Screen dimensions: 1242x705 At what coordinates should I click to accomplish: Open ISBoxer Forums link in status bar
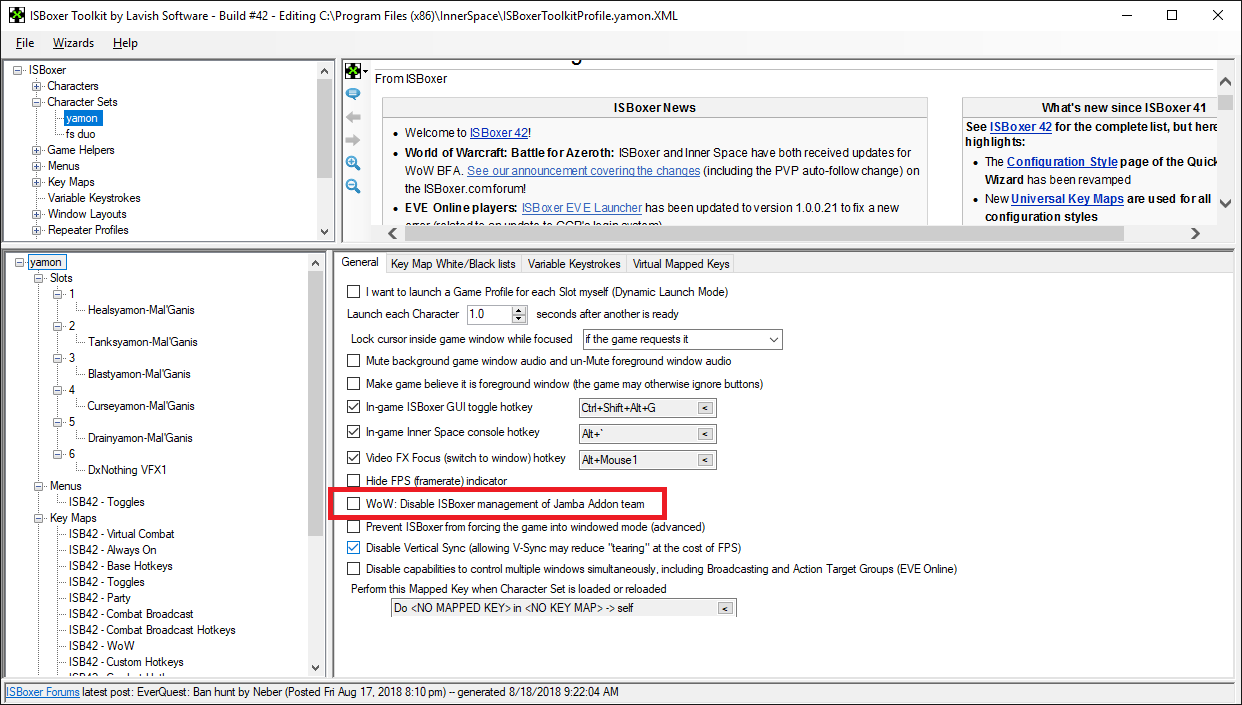pos(43,692)
